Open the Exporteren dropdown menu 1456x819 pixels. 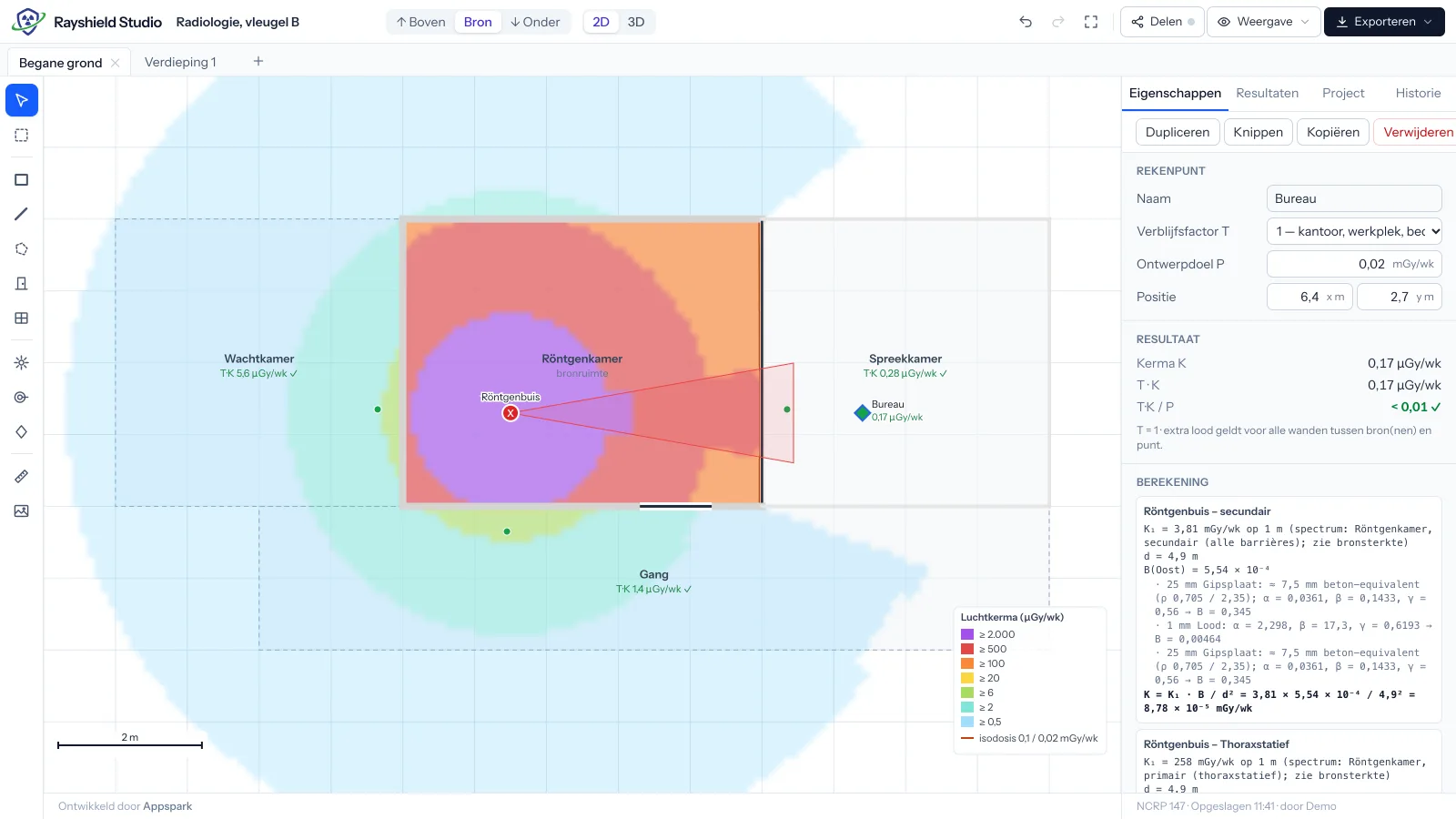[1384, 22]
